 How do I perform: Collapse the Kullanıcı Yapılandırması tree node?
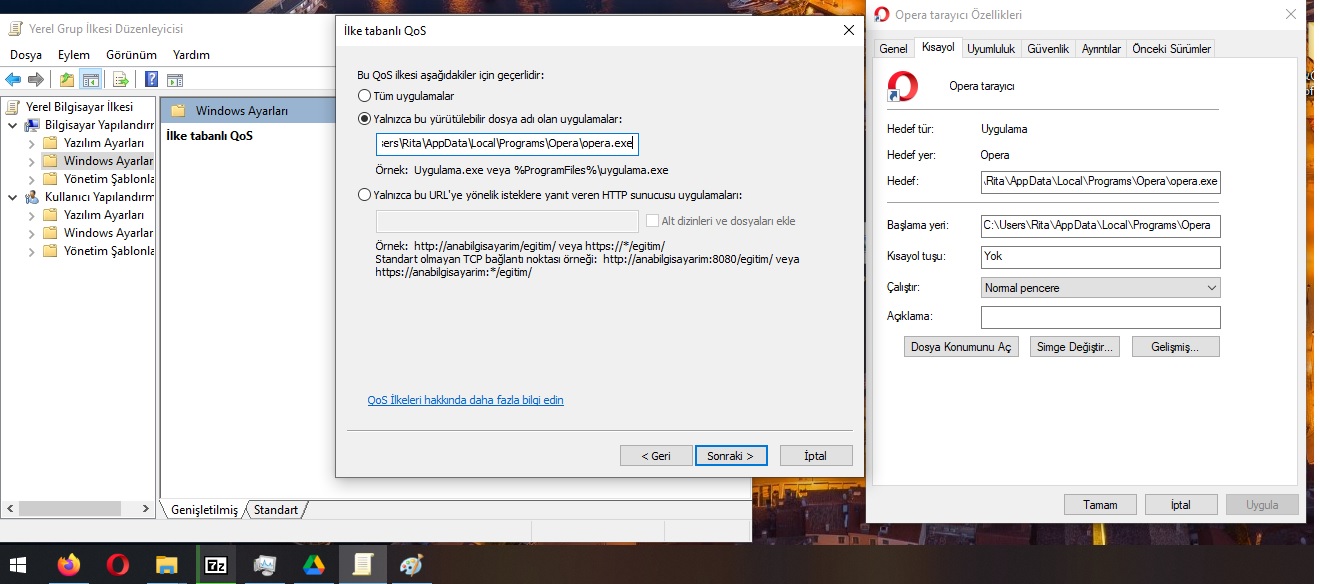click(13, 197)
